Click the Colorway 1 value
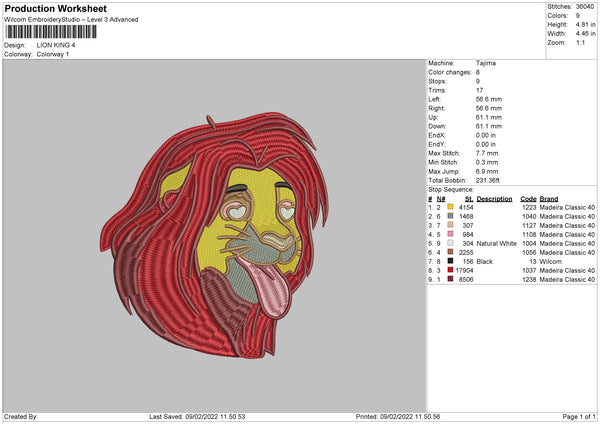600x424 pixels. 55,53
